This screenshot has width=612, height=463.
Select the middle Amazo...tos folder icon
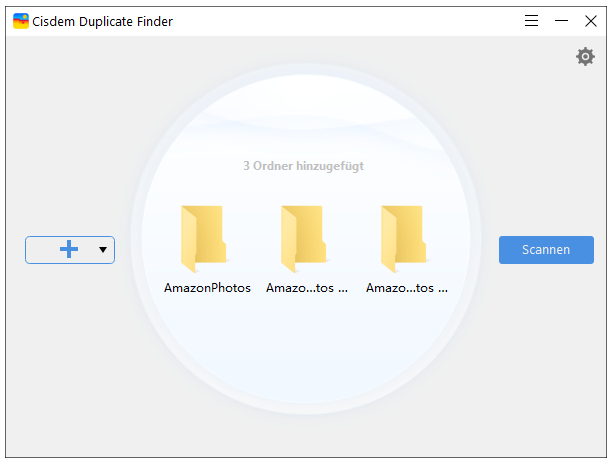coord(303,239)
